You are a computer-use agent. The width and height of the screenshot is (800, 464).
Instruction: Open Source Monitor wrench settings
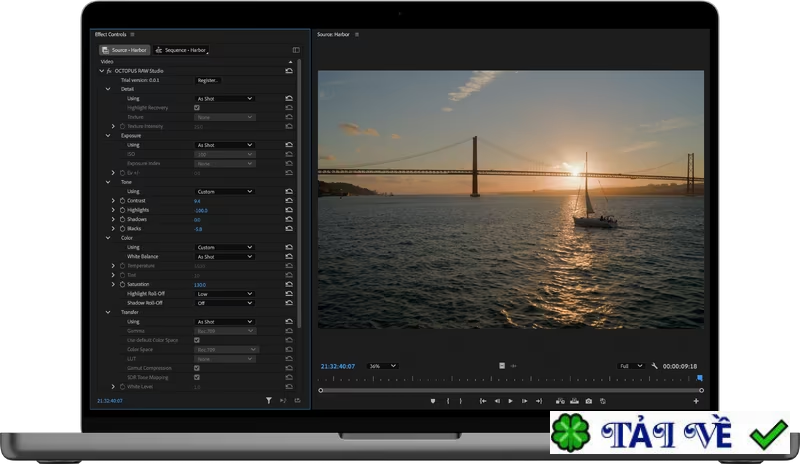[x=654, y=366]
